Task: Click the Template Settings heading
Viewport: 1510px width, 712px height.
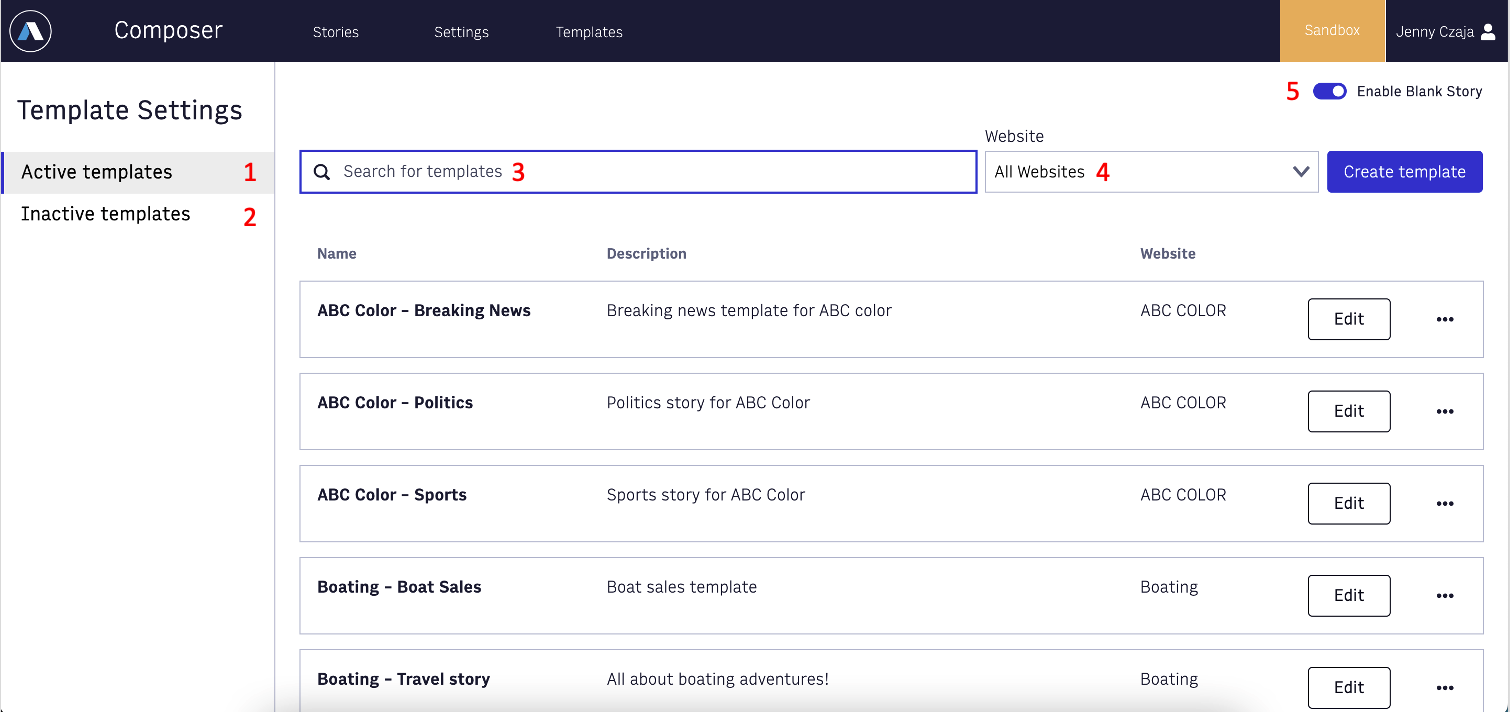Action: coord(130,110)
